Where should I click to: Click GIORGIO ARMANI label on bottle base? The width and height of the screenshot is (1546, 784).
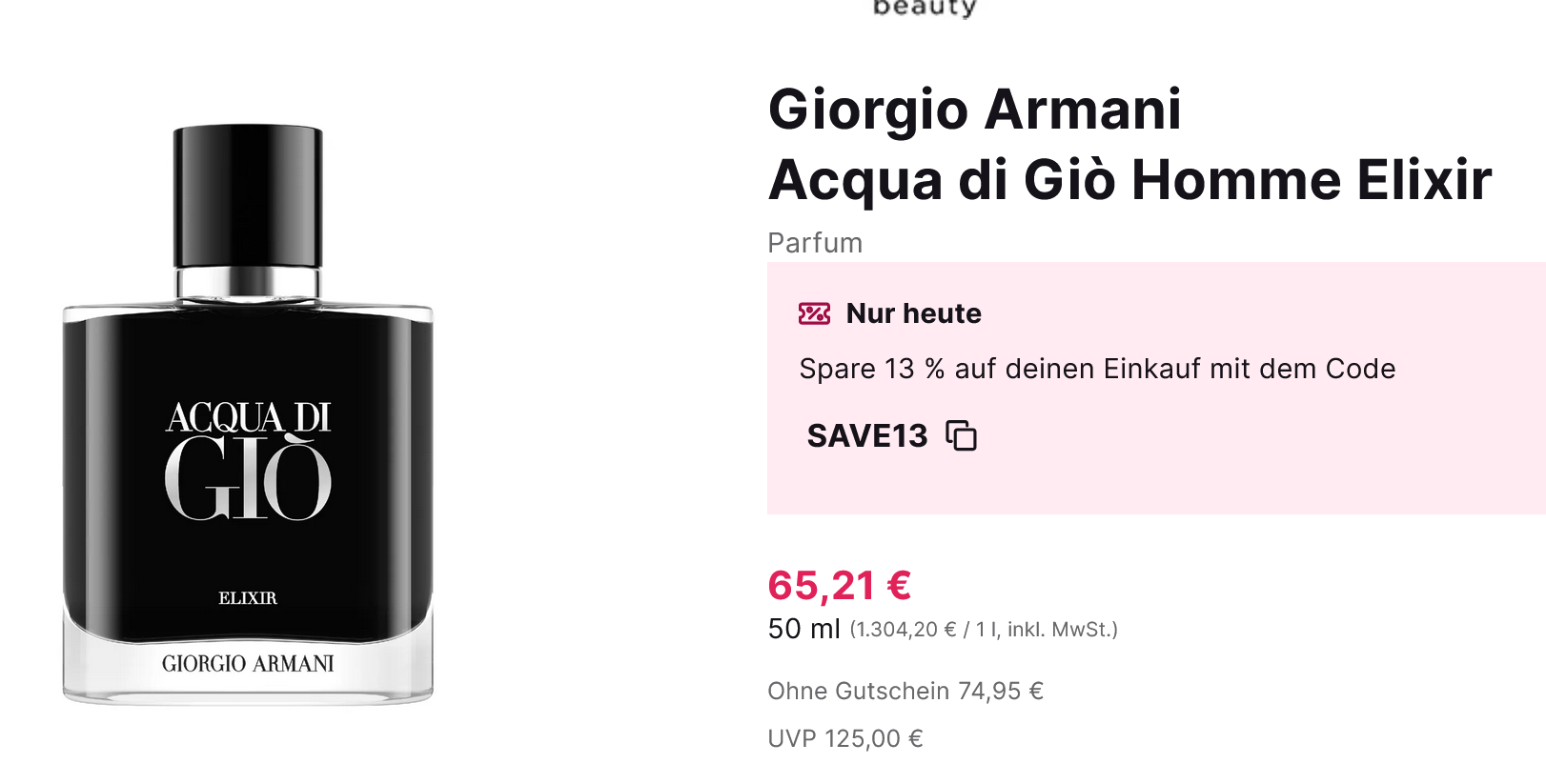coord(248,664)
